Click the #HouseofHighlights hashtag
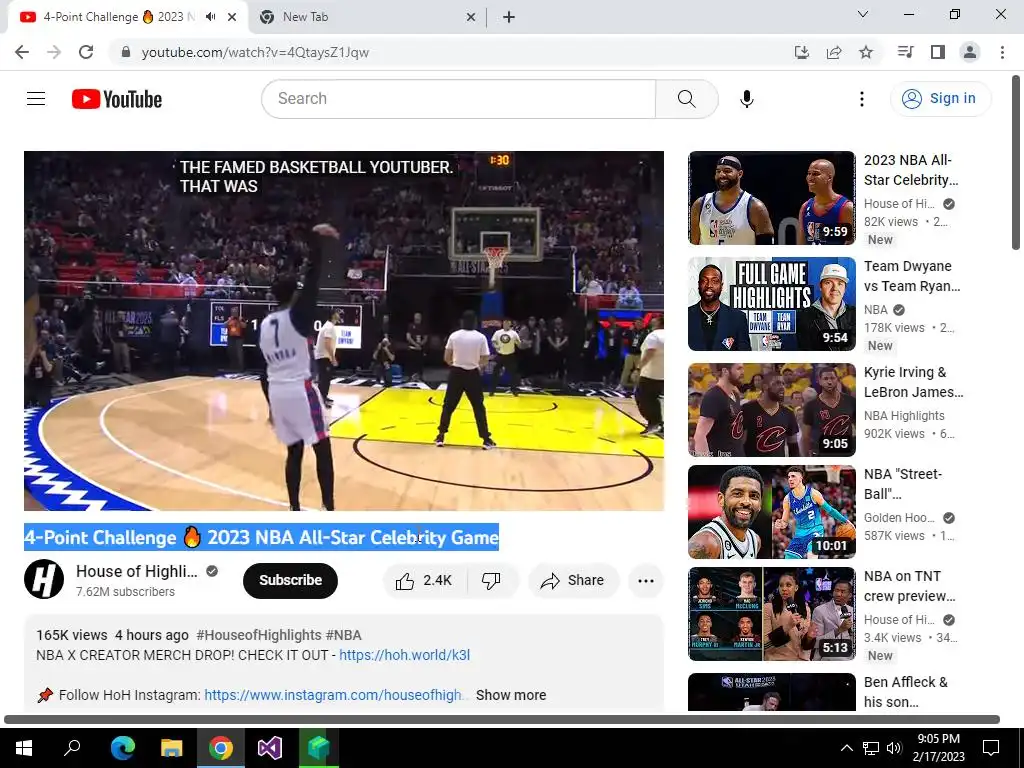 (259, 635)
